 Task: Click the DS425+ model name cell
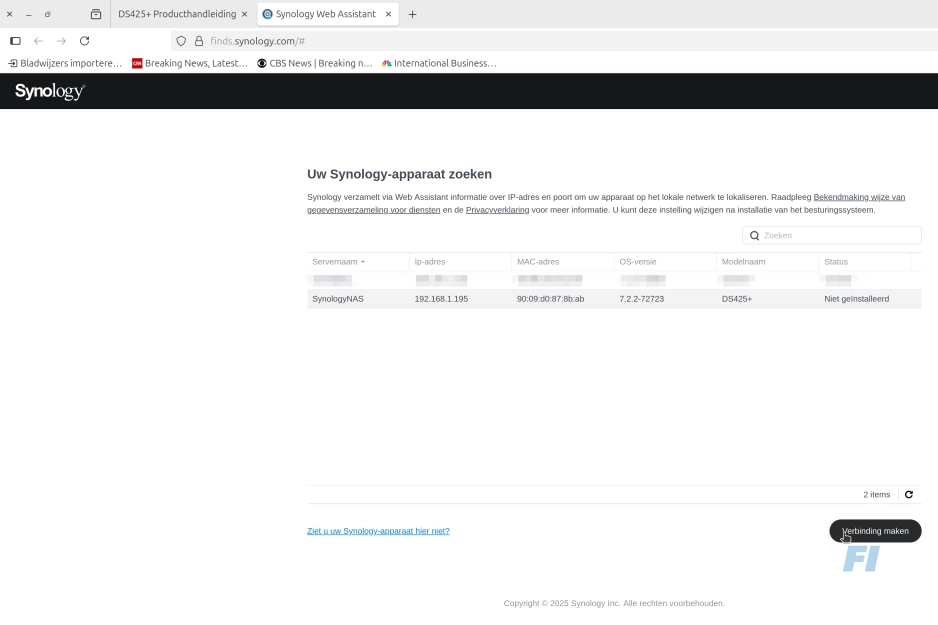(x=736, y=299)
